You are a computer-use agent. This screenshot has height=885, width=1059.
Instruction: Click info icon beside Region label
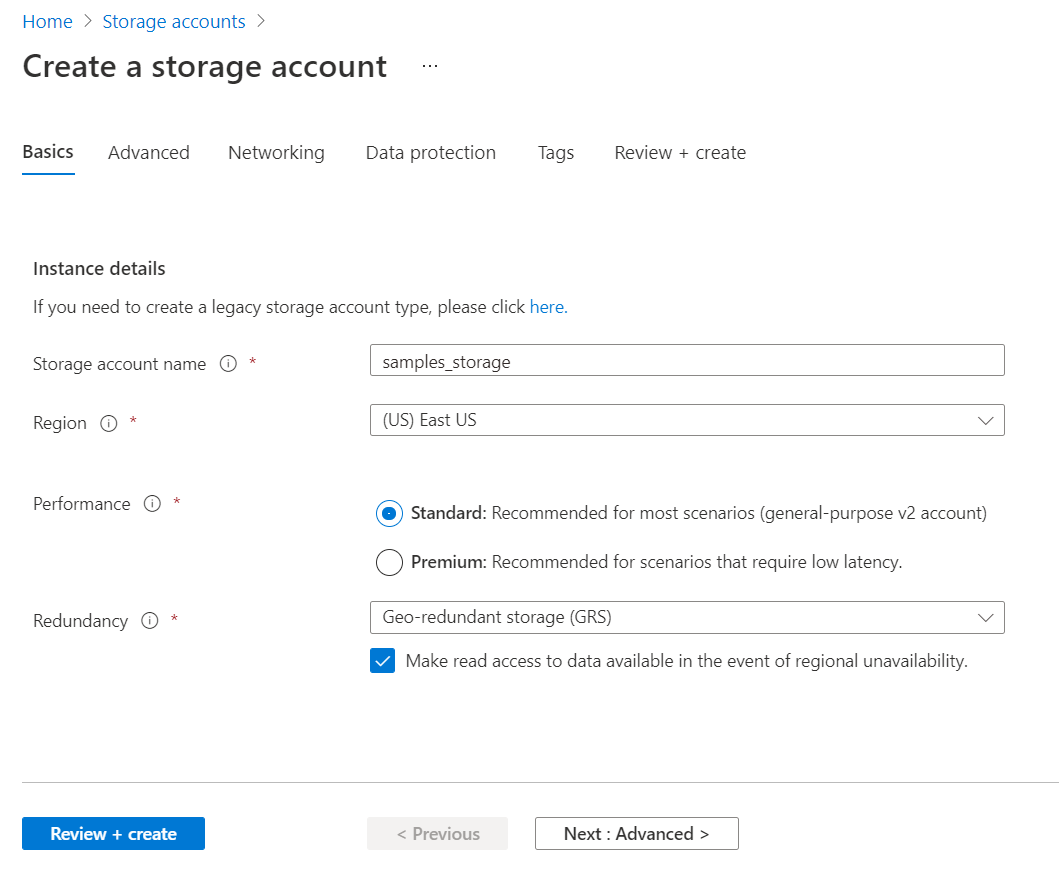pyautogui.click(x=108, y=423)
